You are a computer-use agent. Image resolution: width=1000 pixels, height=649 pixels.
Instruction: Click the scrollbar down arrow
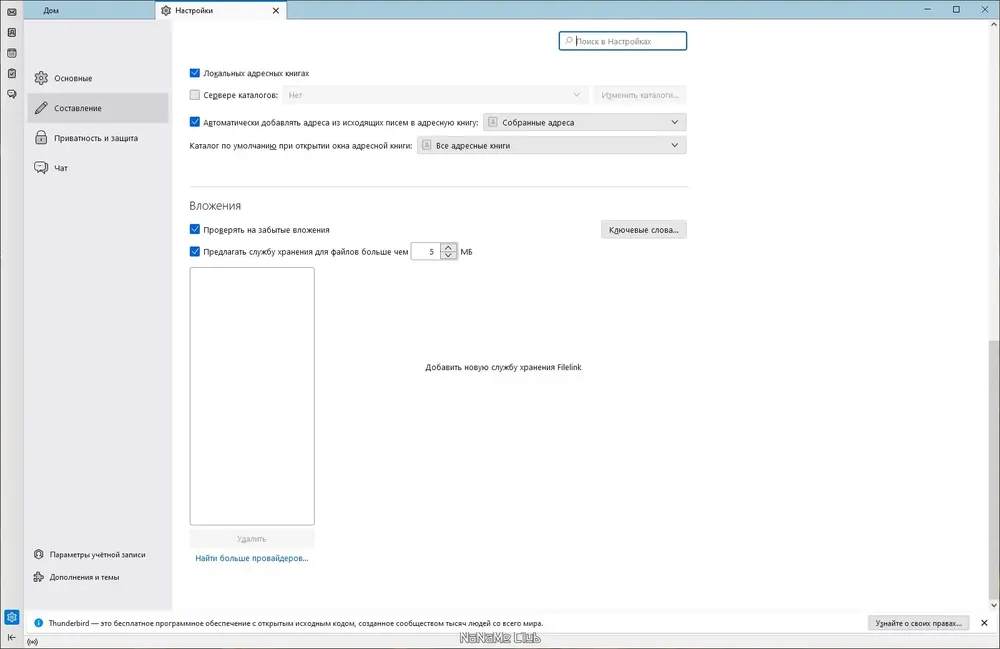point(994,605)
